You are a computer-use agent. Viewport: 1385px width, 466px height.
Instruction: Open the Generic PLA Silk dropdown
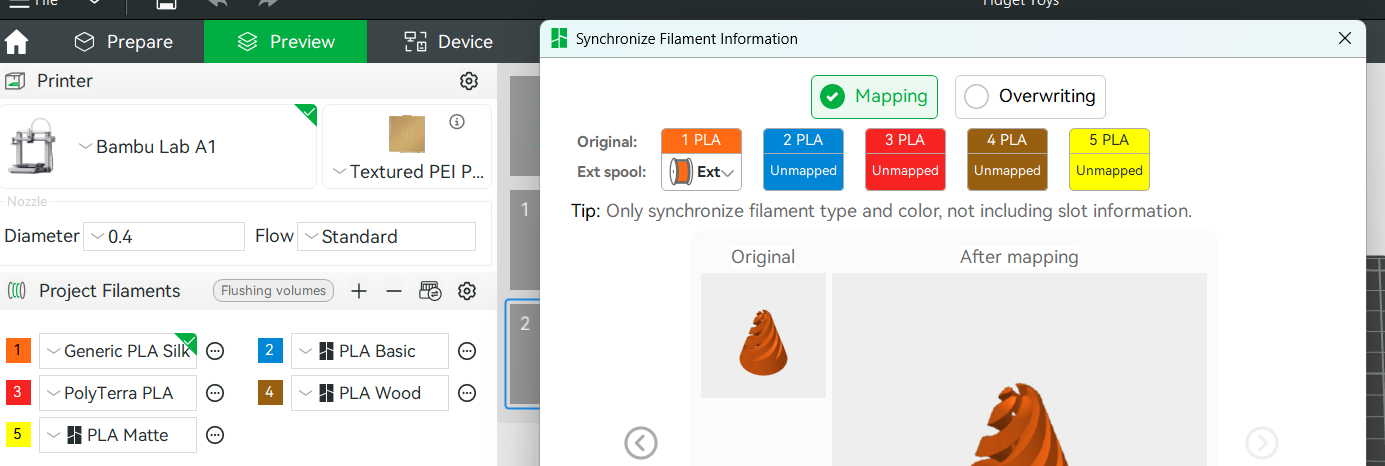[118, 351]
